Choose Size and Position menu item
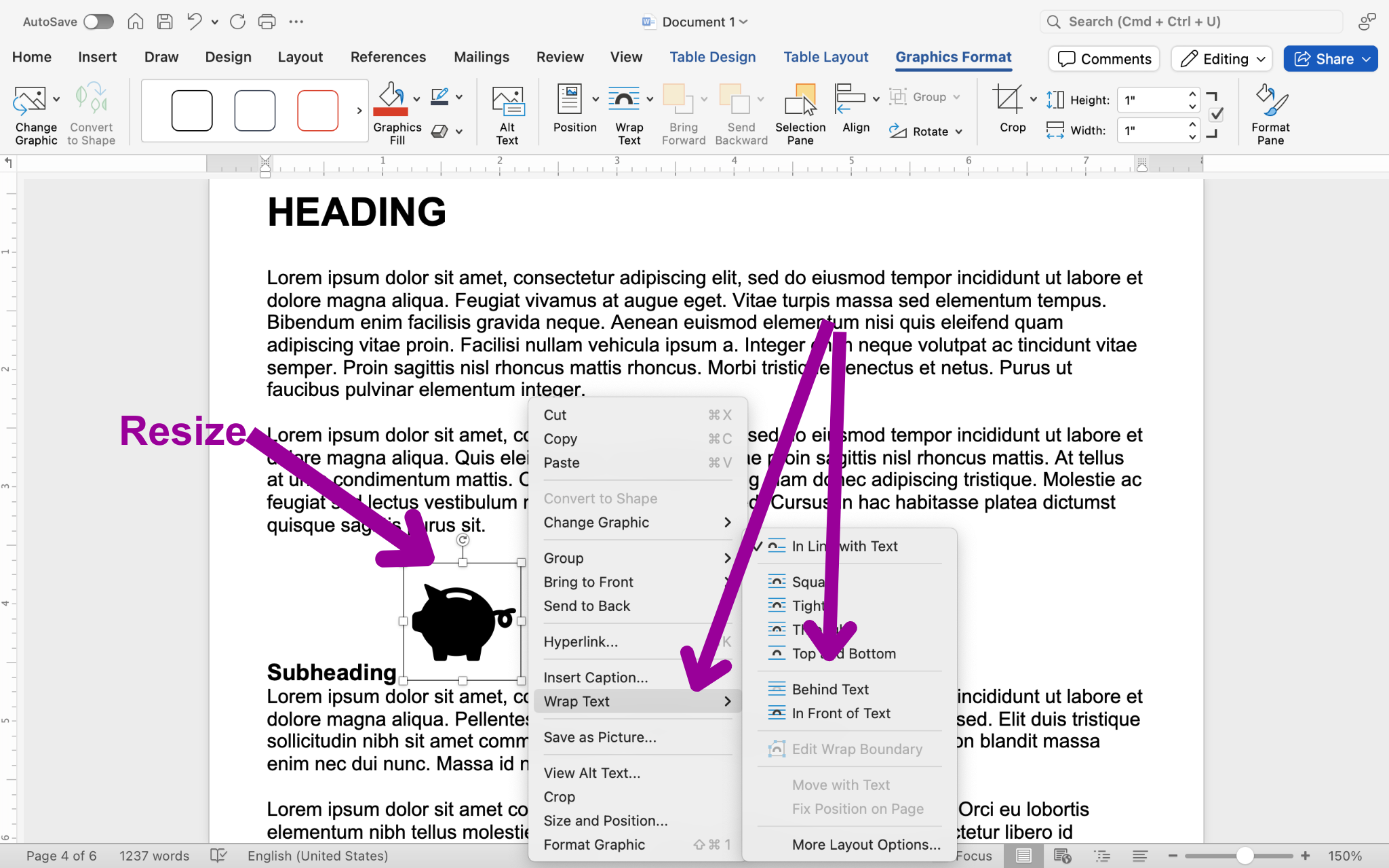The height and width of the screenshot is (868, 1389). (x=638, y=821)
